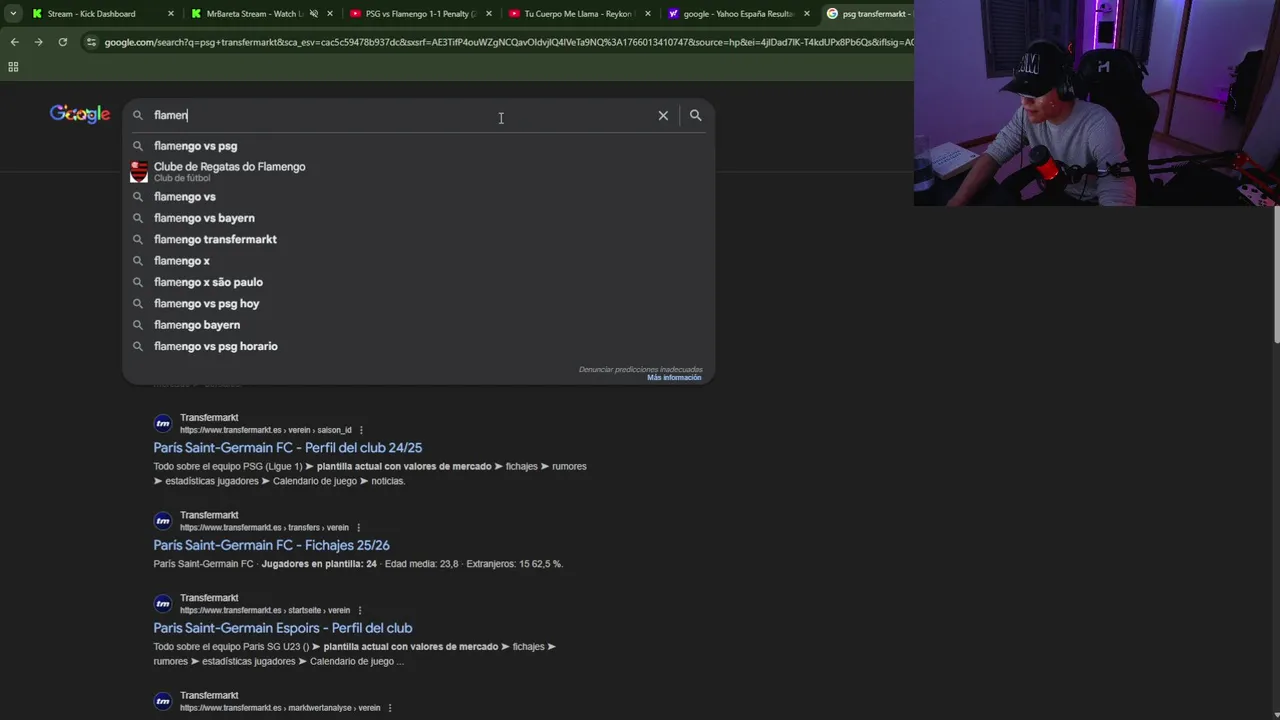The image size is (1280, 720).
Task: Reload the current page
Action: coord(62,42)
